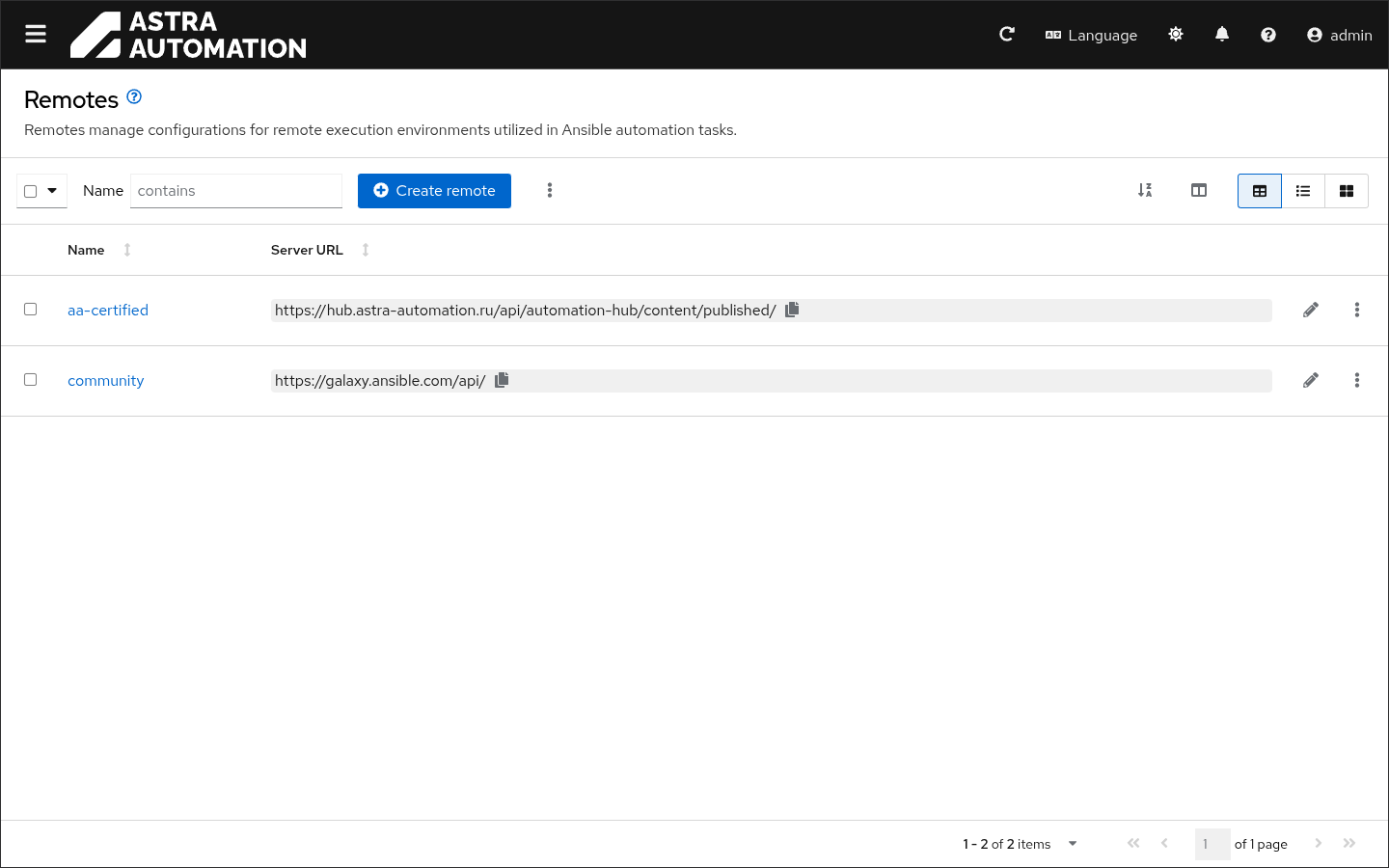Open the Language menu
This screenshot has height=868, width=1389.
1091,35
